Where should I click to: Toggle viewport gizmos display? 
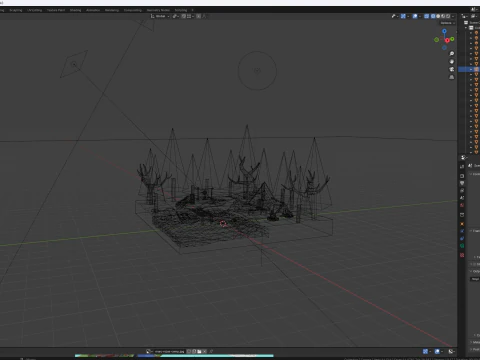(x=403, y=16)
